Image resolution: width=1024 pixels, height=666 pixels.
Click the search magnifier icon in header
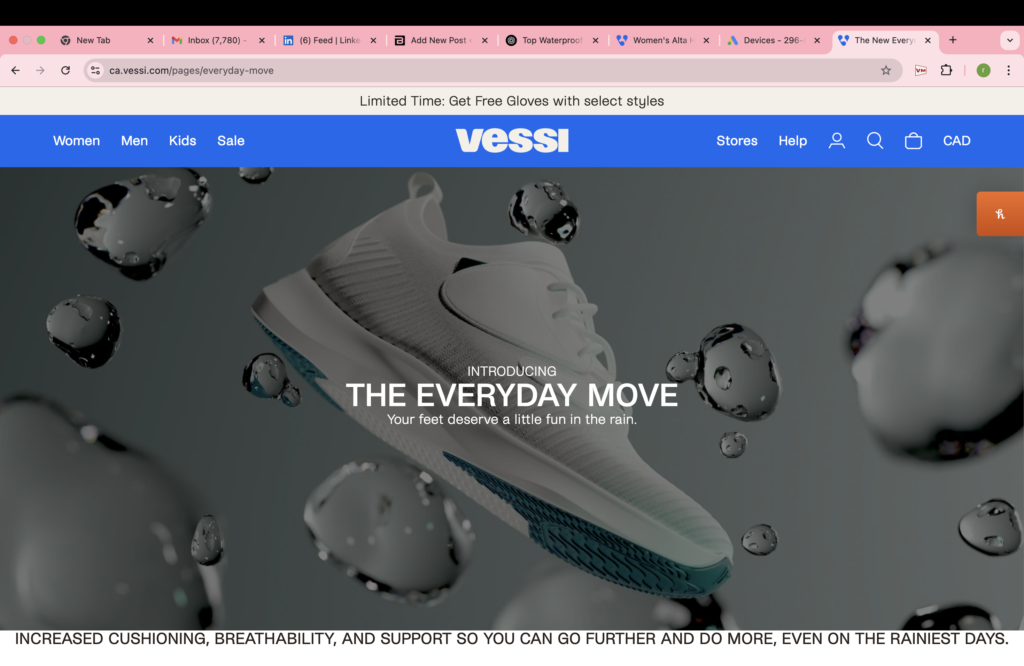coord(875,141)
